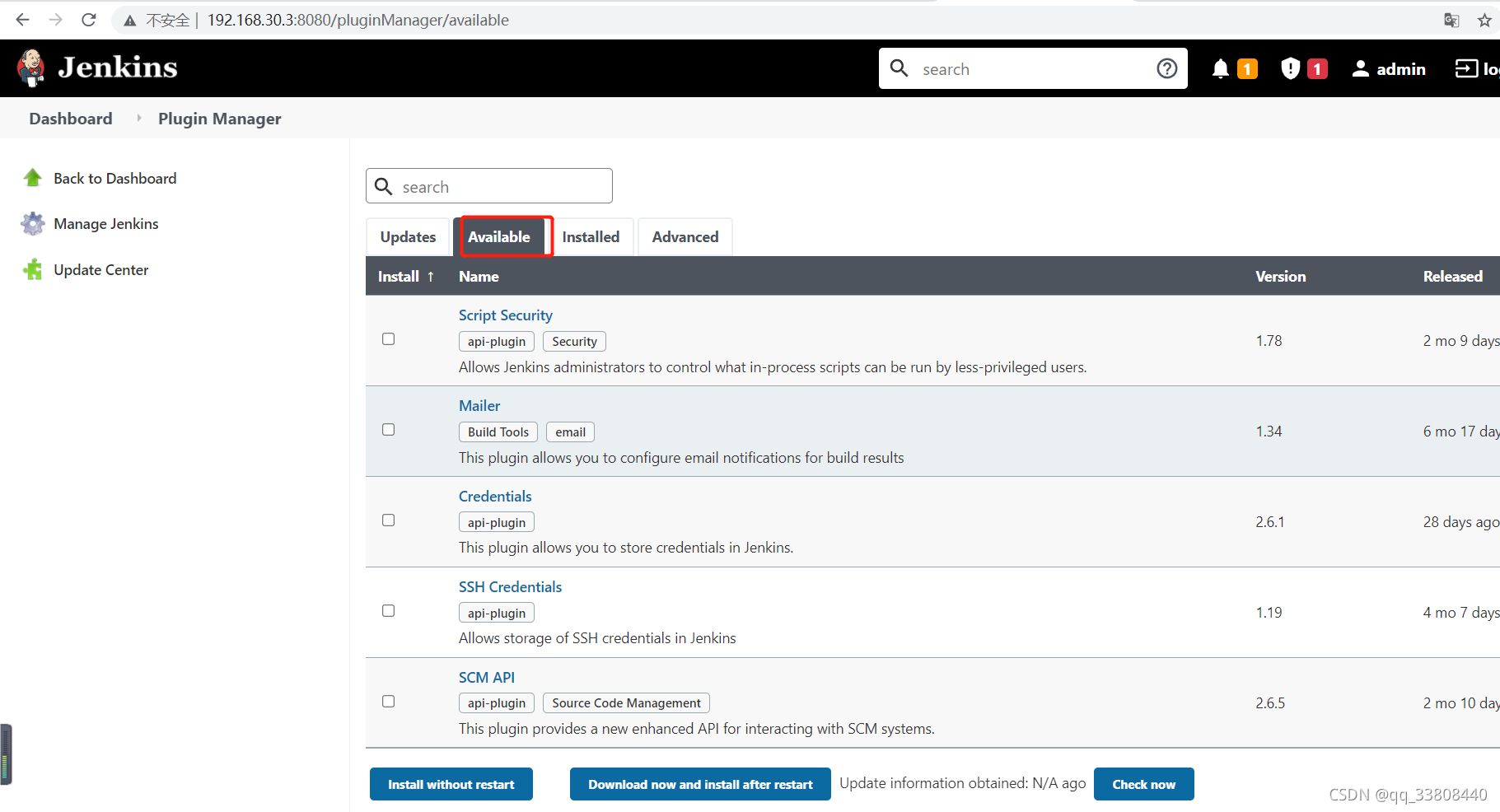This screenshot has height=812, width=1500.
Task: Open the security warnings shield icon
Action: click(x=1291, y=69)
